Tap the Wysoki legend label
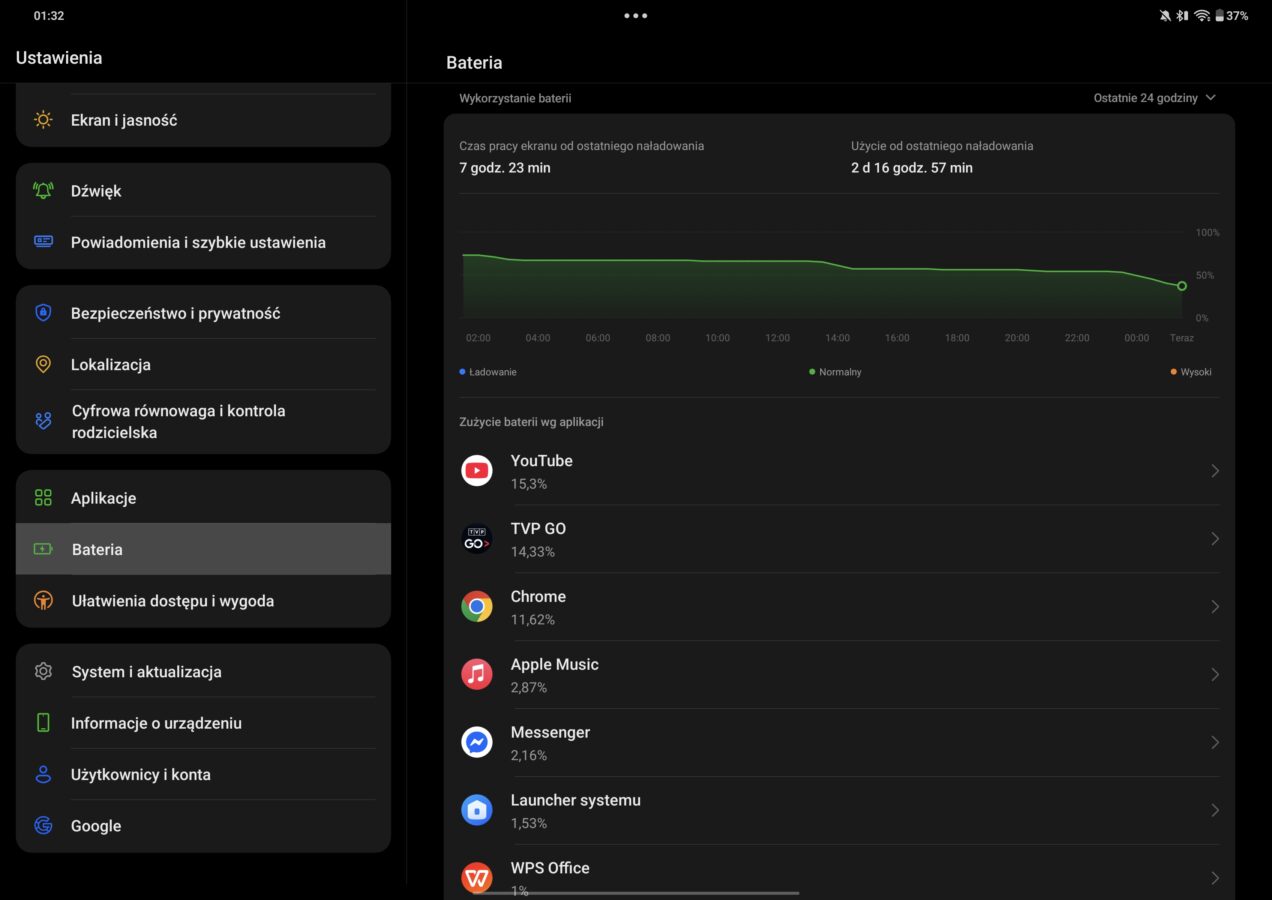The width and height of the screenshot is (1272, 900). tap(1196, 372)
